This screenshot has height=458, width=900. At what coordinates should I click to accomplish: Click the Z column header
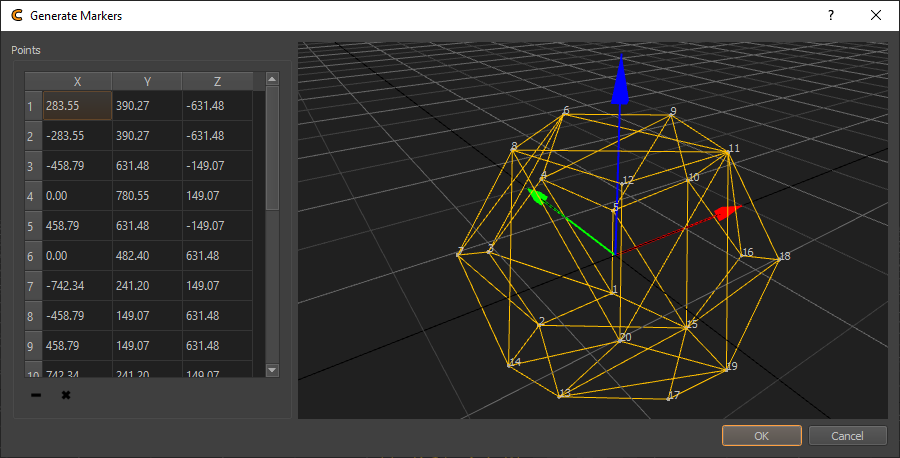pos(217,82)
